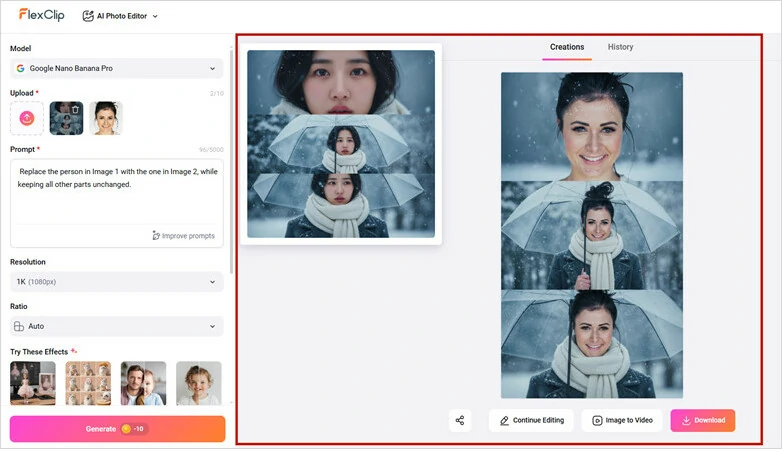This screenshot has height=449, width=782.
Task: Select the first uploaded snow collage thumbnail
Action: click(66, 118)
